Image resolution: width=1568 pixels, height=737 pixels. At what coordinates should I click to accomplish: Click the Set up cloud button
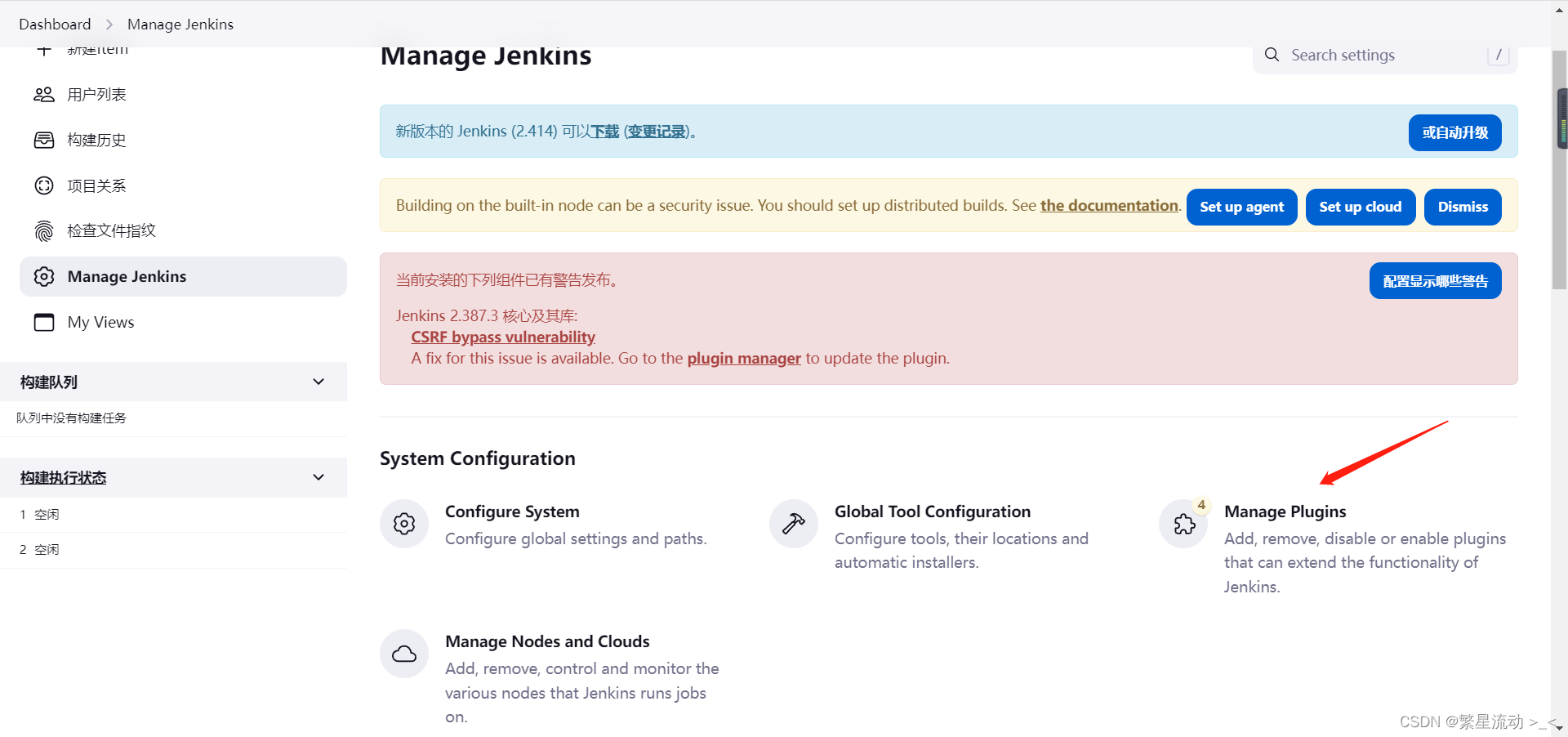point(1360,207)
